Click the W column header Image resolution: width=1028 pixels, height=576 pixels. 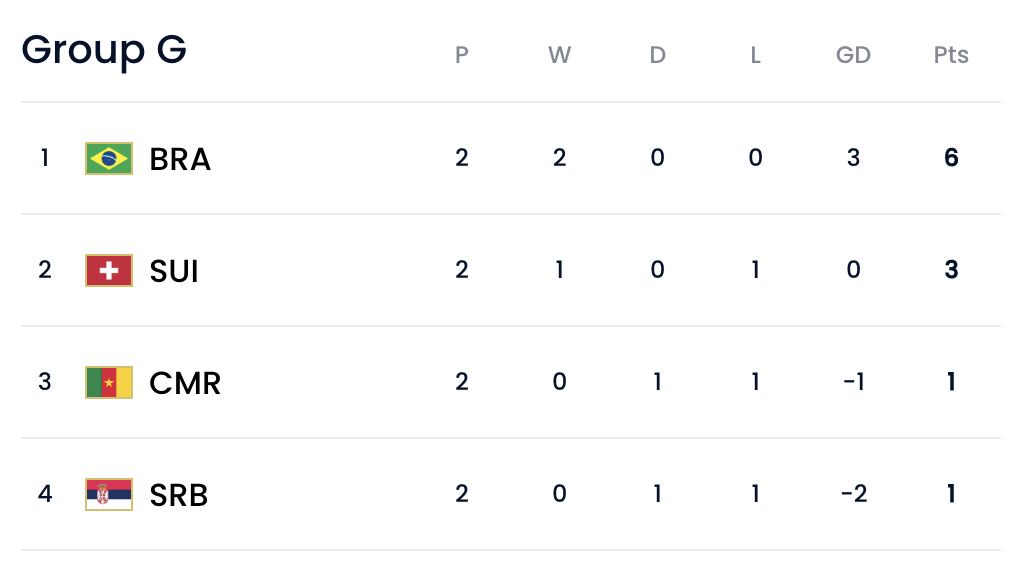pos(559,55)
